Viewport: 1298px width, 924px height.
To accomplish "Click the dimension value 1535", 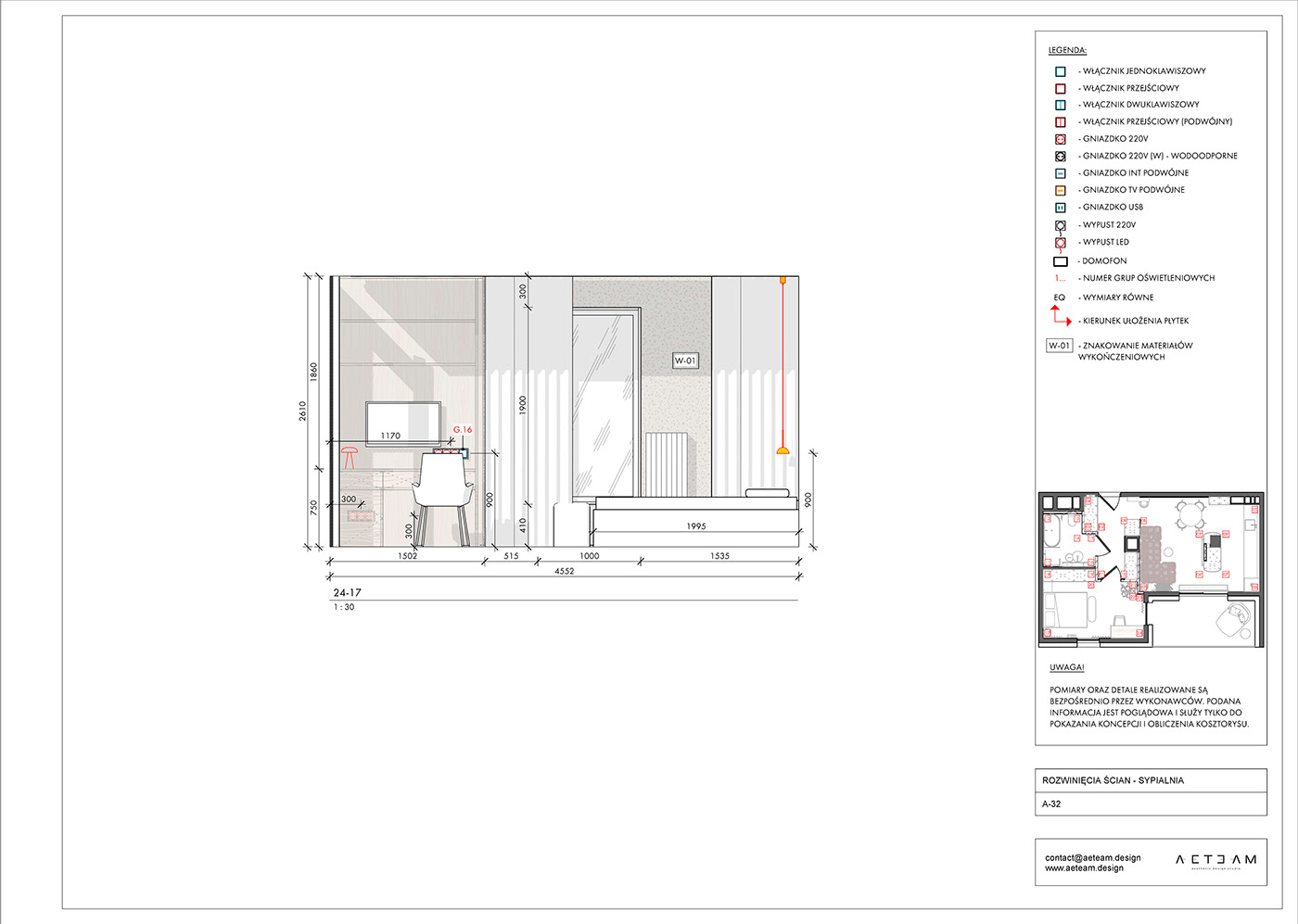I will pos(719,556).
